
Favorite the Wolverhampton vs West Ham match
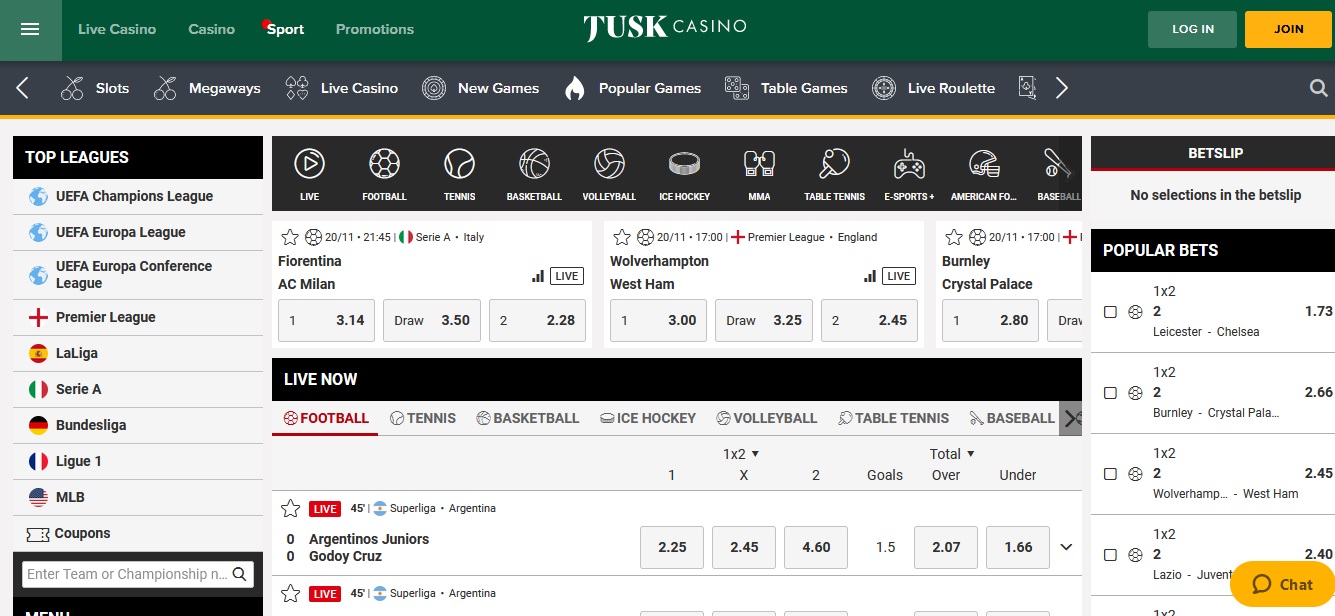(x=622, y=237)
